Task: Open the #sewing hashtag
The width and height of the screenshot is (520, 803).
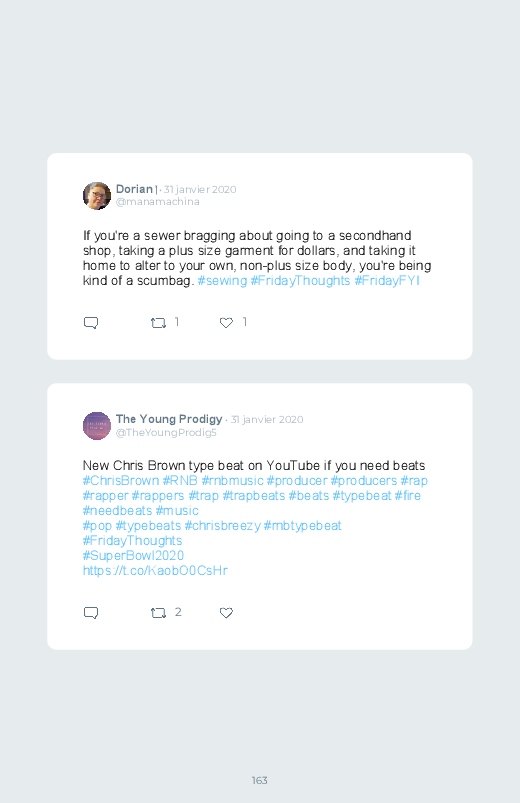Action: point(222,281)
